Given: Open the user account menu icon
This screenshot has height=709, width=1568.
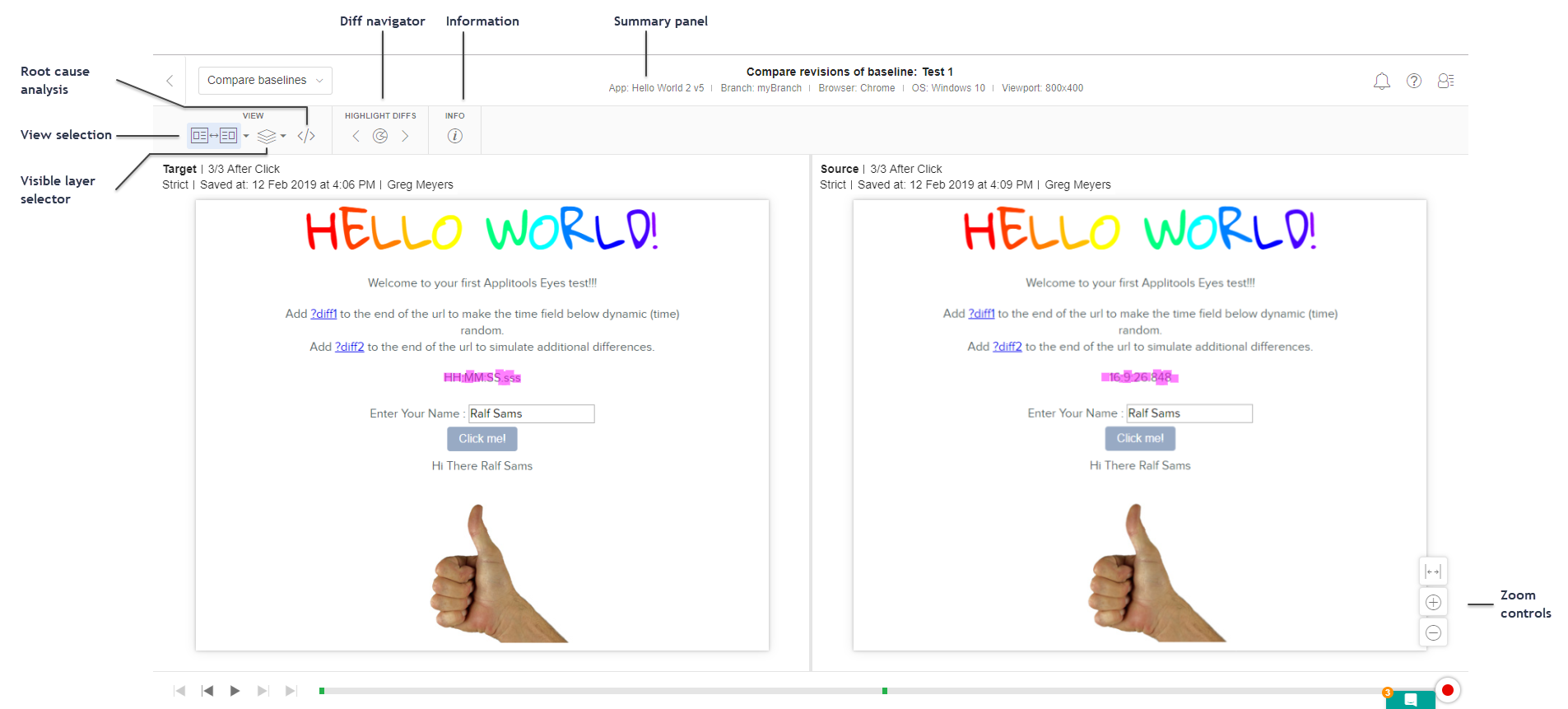Looking at the screenshot, I should [1445, 81].
